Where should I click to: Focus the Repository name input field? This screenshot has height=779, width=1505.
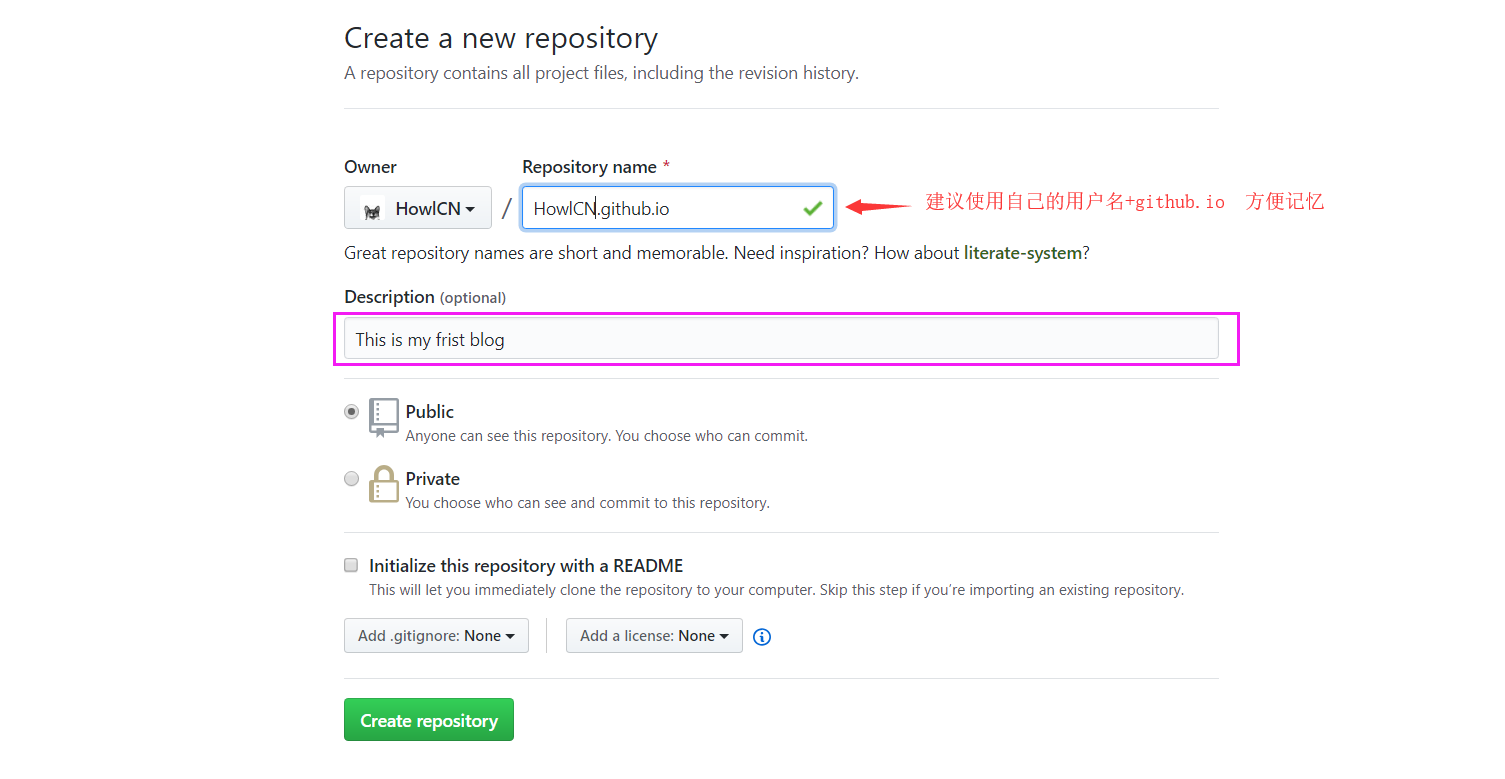[678, 208]
